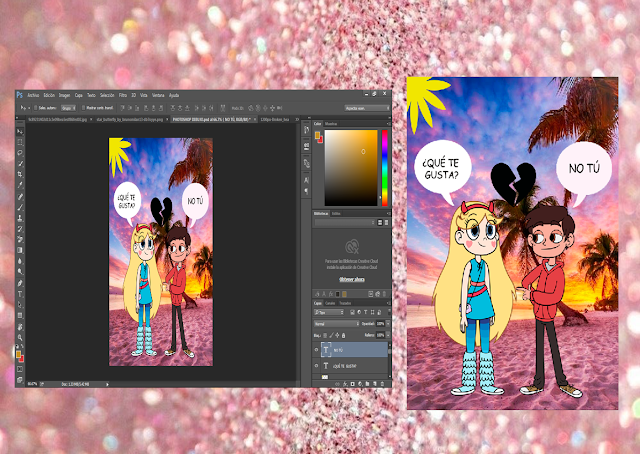Toggle lock position in Layers panel

(337, 335)
